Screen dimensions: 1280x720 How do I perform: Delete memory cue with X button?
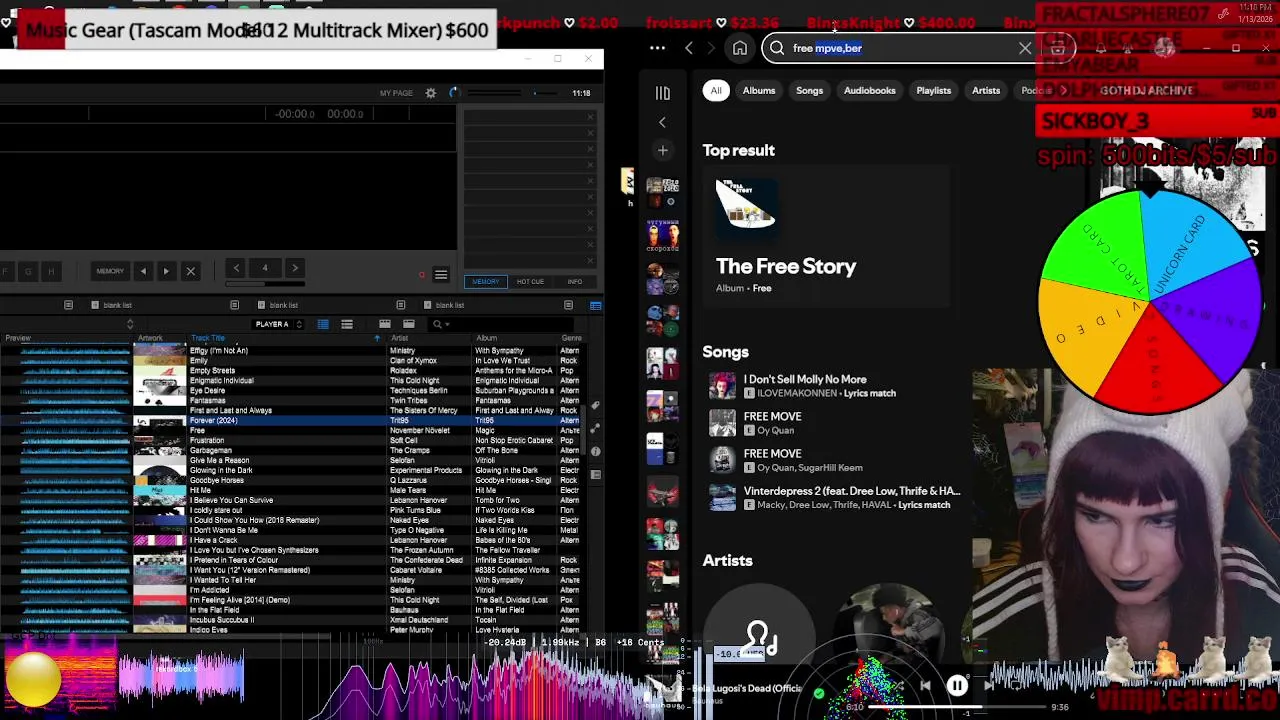tap(190, 271)
